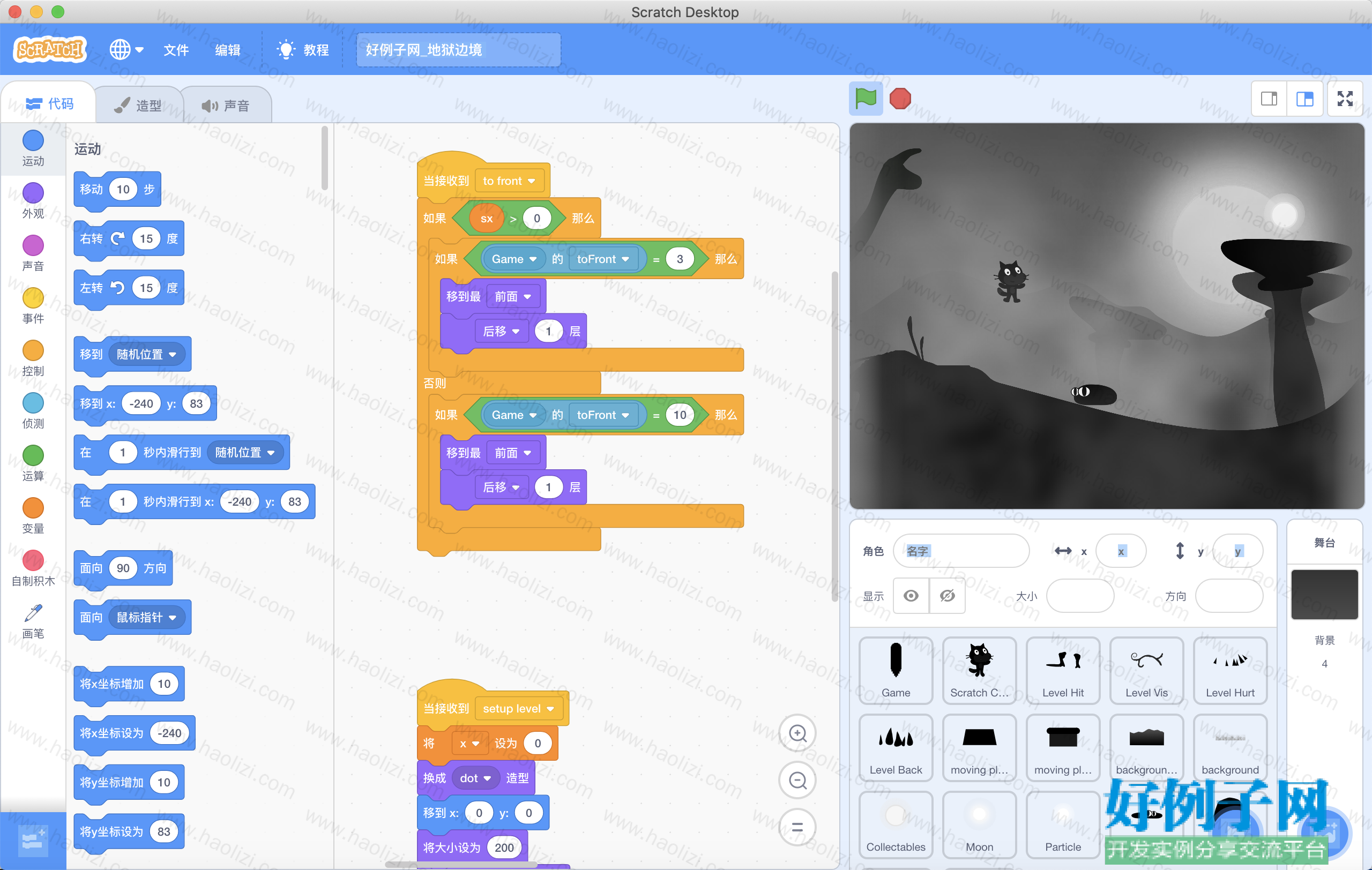This screenshot has height=870, width=1372.
Task: Select the Level Hurt sprite
Action: click(1230, 671)
